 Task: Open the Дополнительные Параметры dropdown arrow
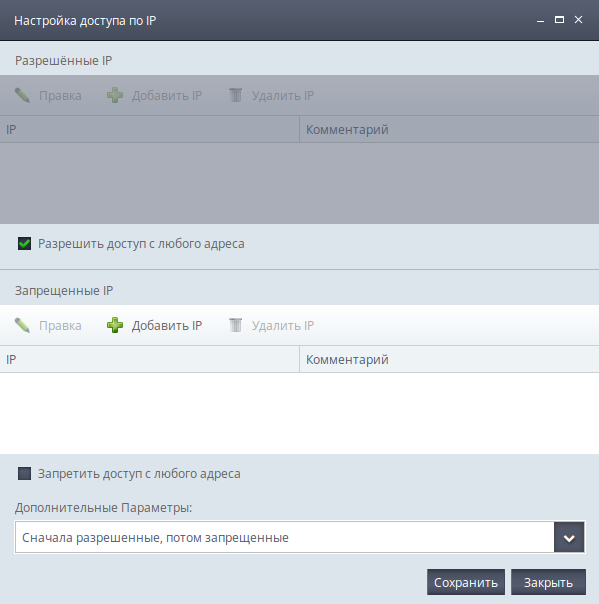[x=569, y=537]
